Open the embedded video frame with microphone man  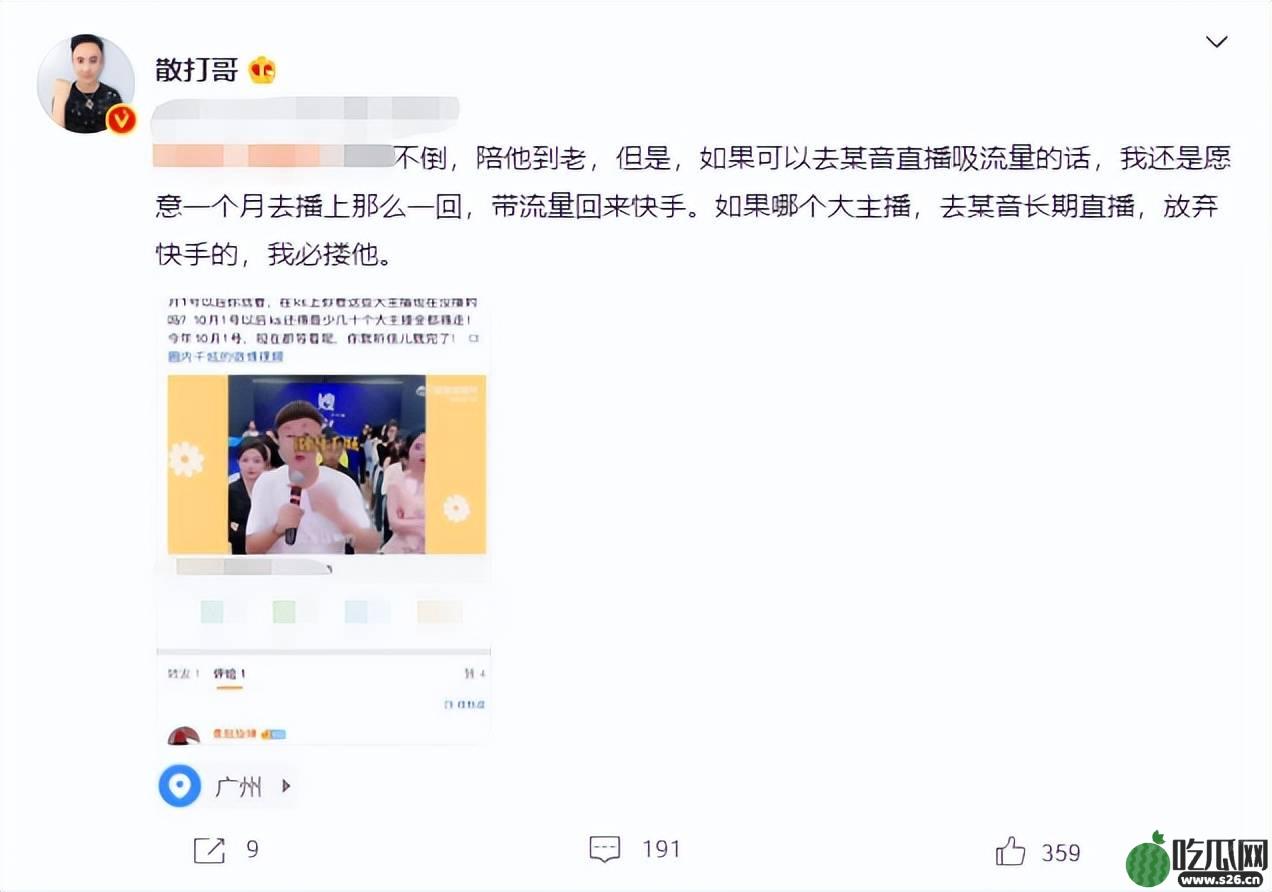click(x=327, y=464)
